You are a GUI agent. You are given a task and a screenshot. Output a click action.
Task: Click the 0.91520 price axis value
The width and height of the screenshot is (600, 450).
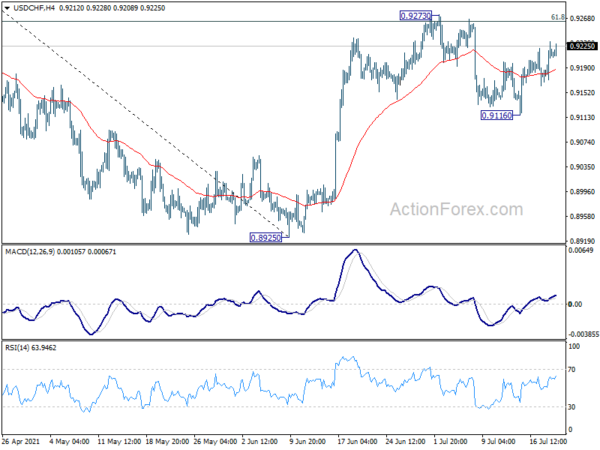pyautogui.click(x=582, y=93)
